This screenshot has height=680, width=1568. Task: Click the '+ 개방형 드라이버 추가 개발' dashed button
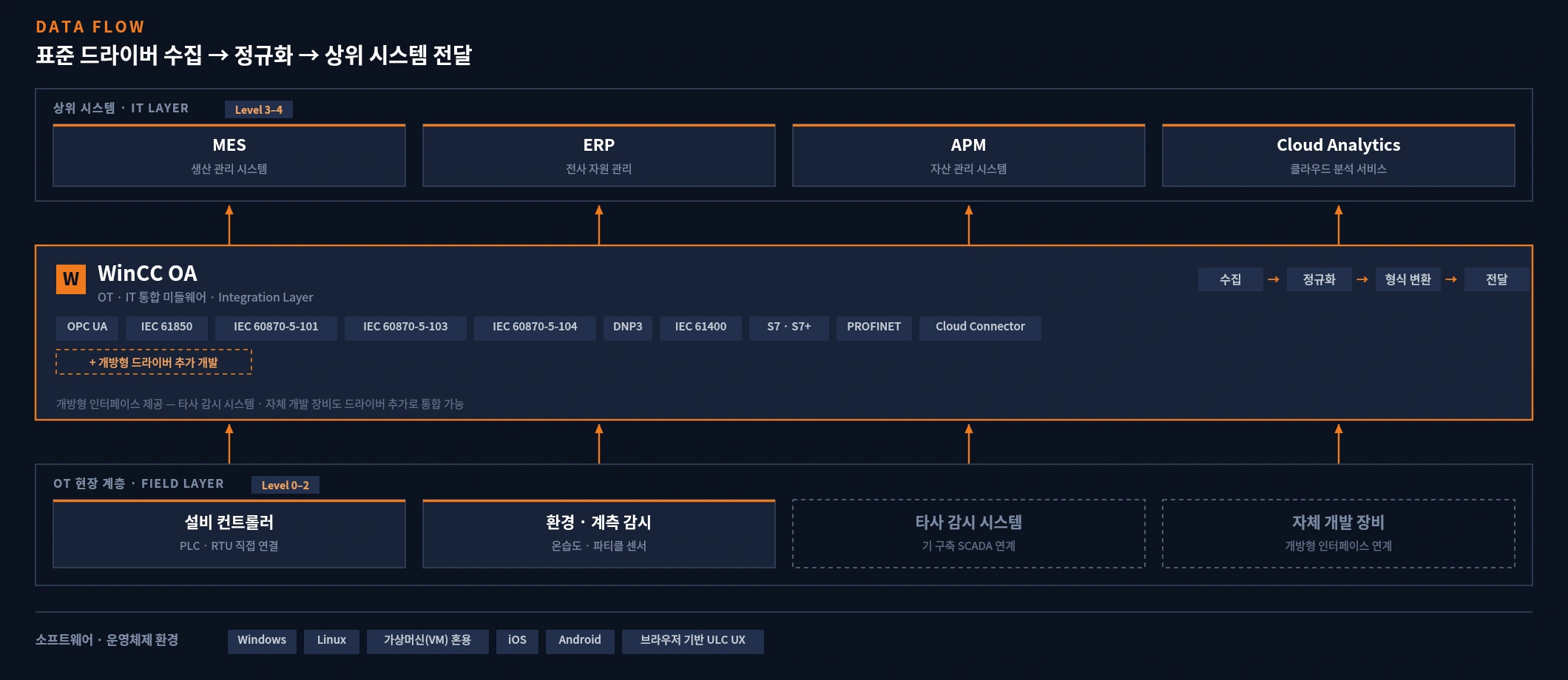pos(154,362)
